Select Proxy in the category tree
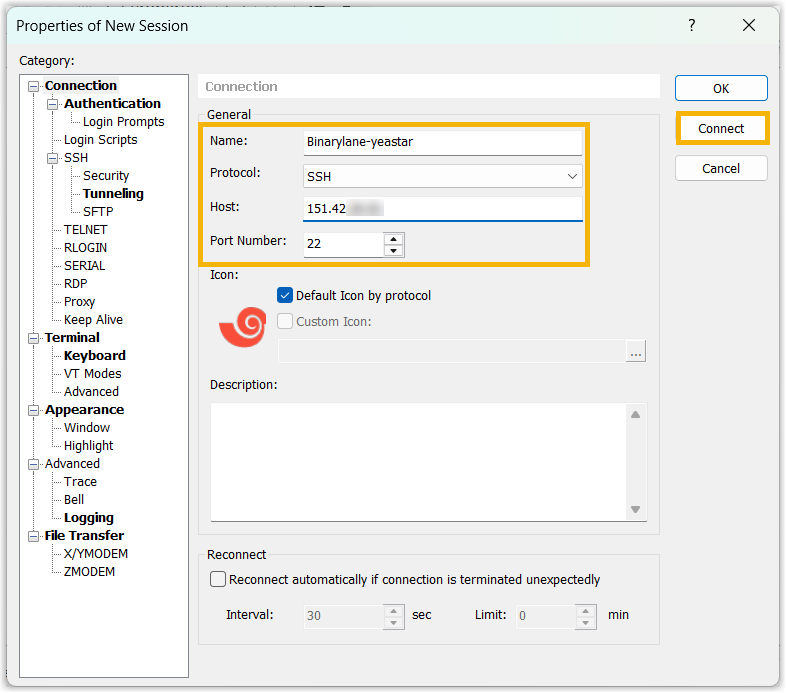 pyautogui.click(x=80, y=302)
